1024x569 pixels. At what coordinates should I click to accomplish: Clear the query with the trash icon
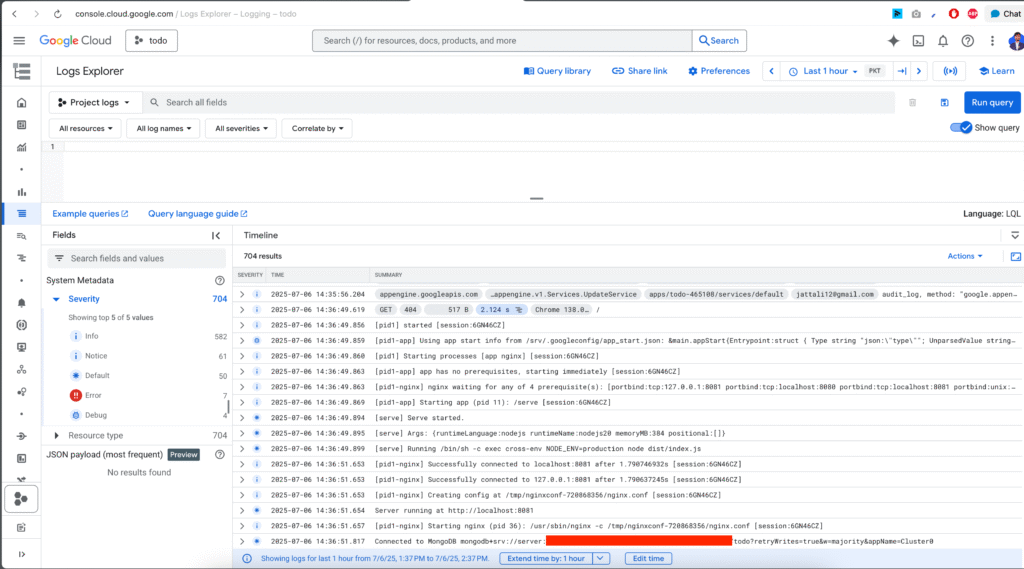click(912, 103)
